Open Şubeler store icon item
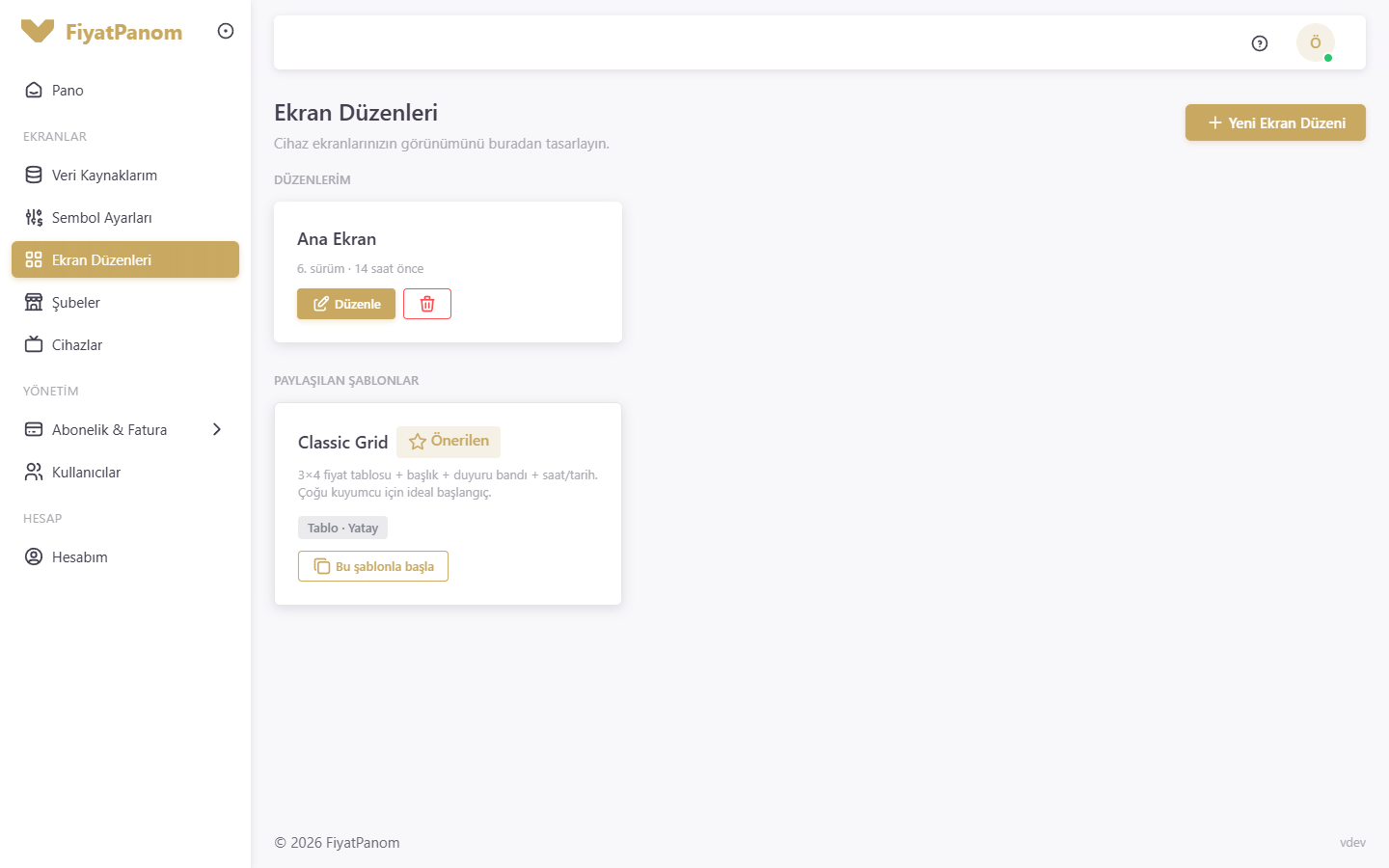This screenshot has width=1389, height=868. tap(125, 302)
